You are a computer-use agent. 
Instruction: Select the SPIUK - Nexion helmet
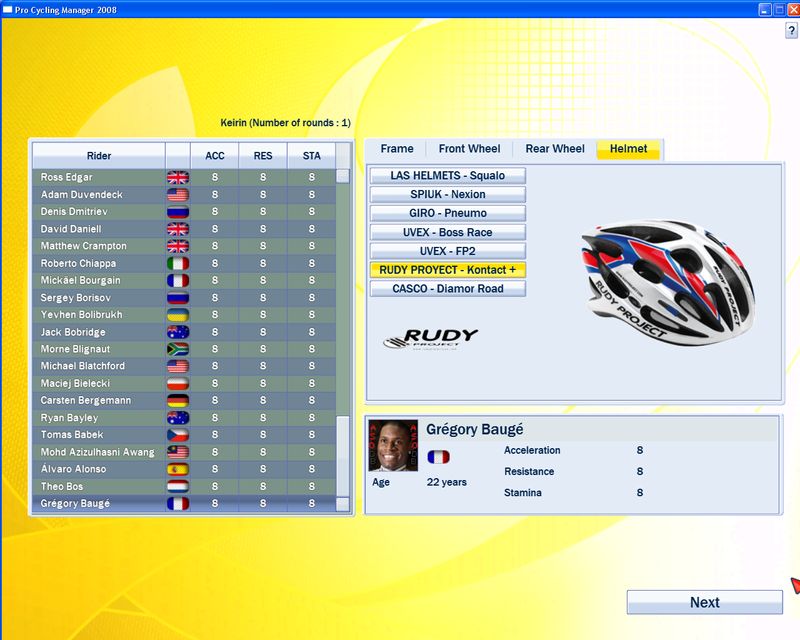pos(450,194)
